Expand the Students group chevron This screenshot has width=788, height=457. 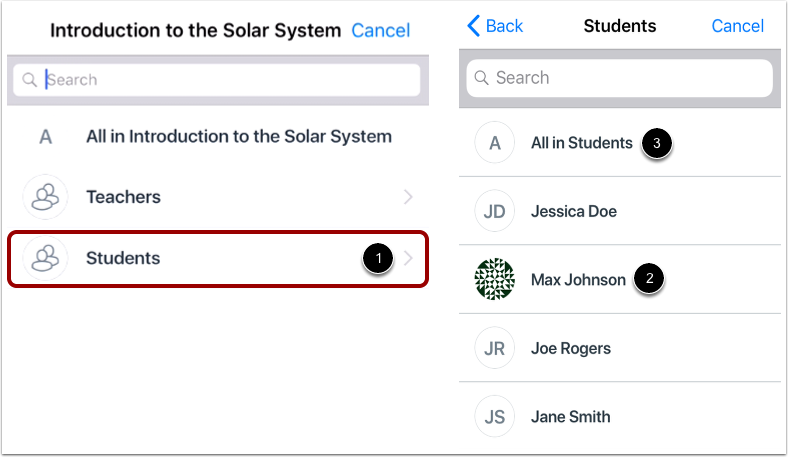[x=408, y=258]
